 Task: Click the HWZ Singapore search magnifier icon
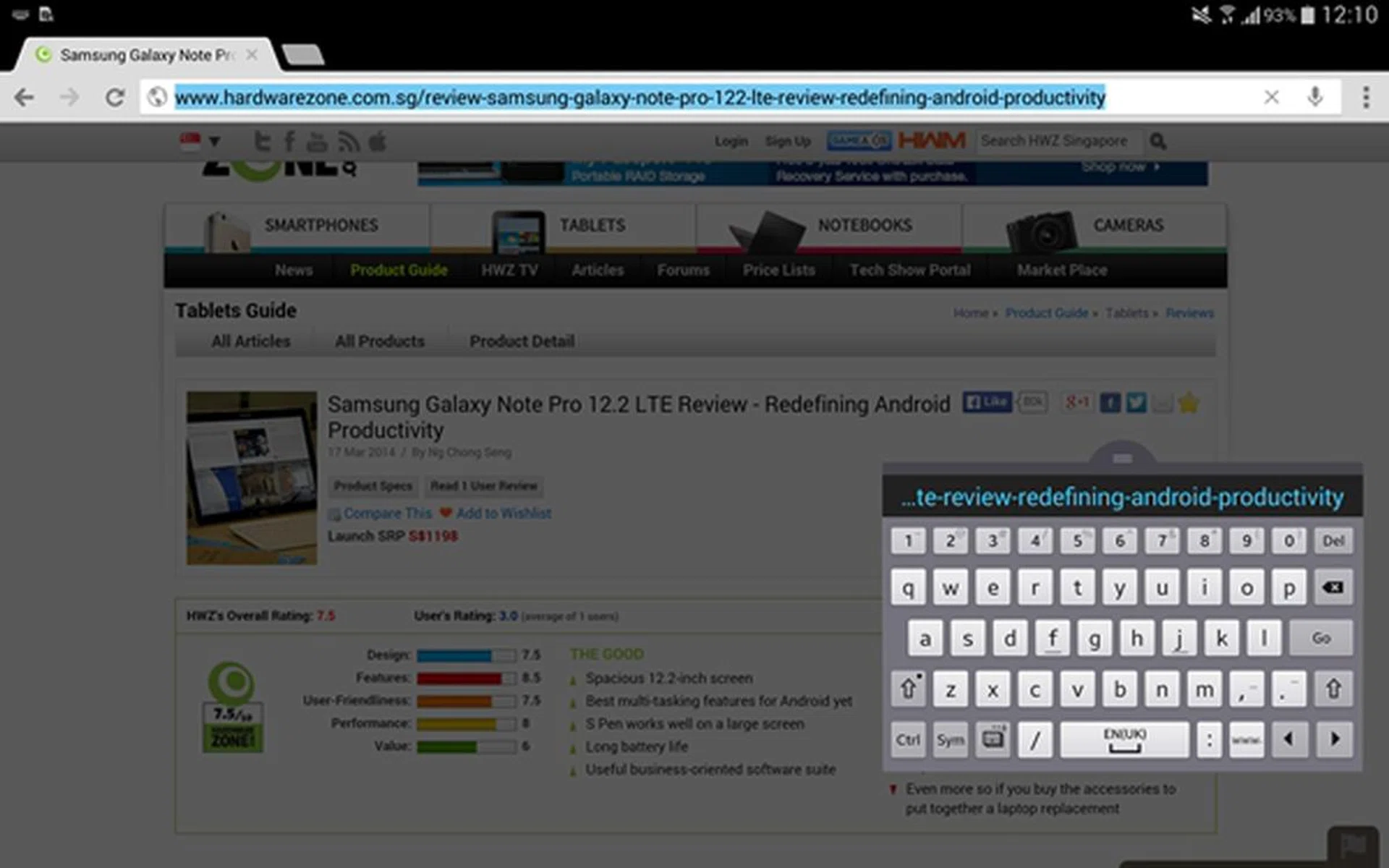point(1157,141)
